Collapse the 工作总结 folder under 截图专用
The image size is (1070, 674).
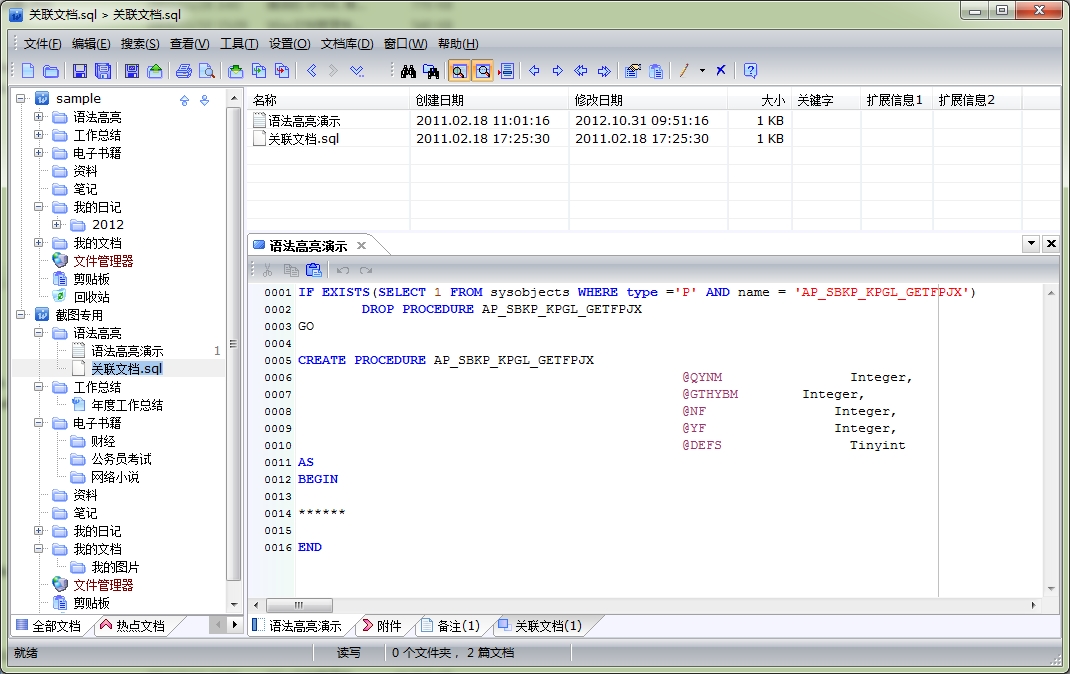coord(39,387)
